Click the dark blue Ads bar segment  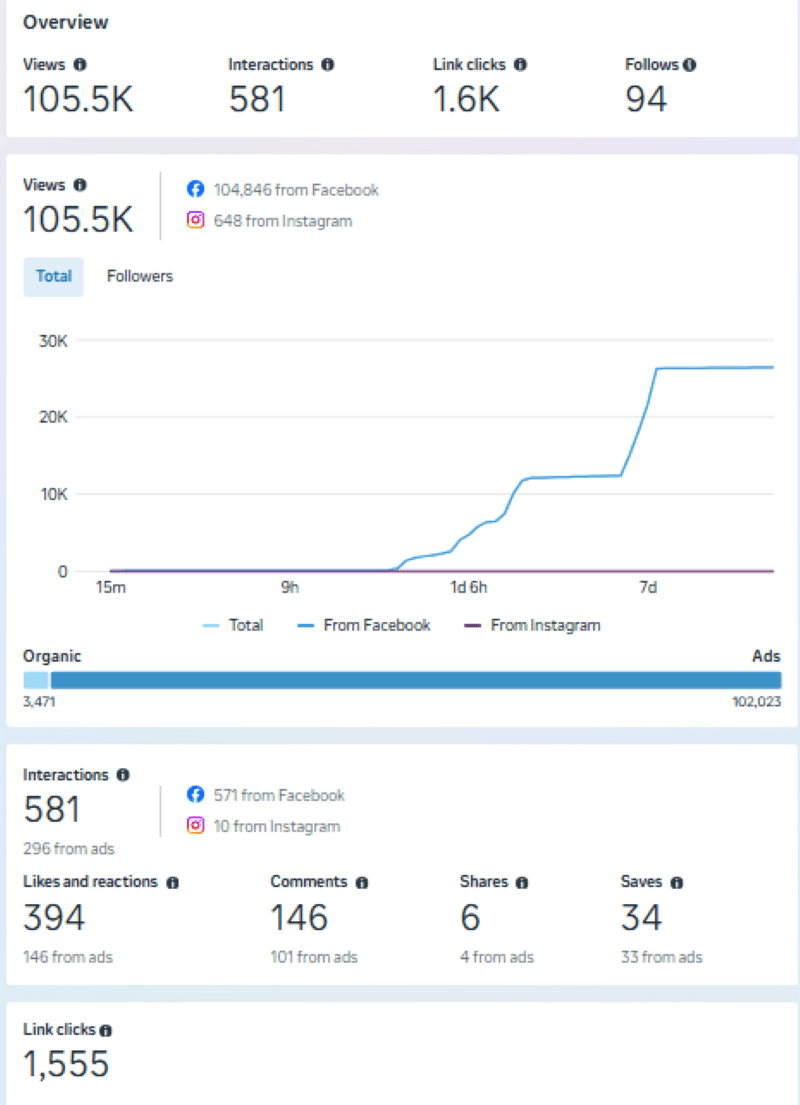(x=416, y=680)
